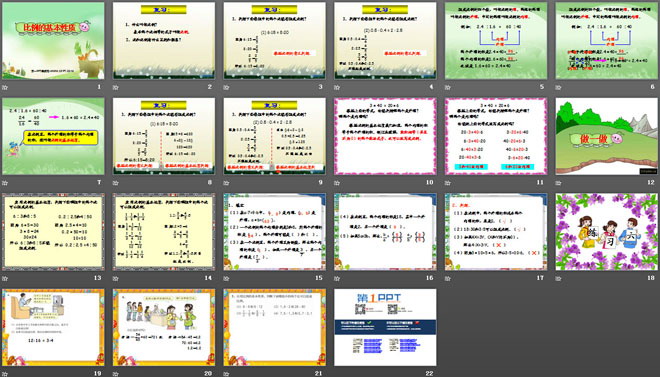This screenshot has width=660, height=377.
Task: Click the star icon below slide 8
Action: point(116,183)
